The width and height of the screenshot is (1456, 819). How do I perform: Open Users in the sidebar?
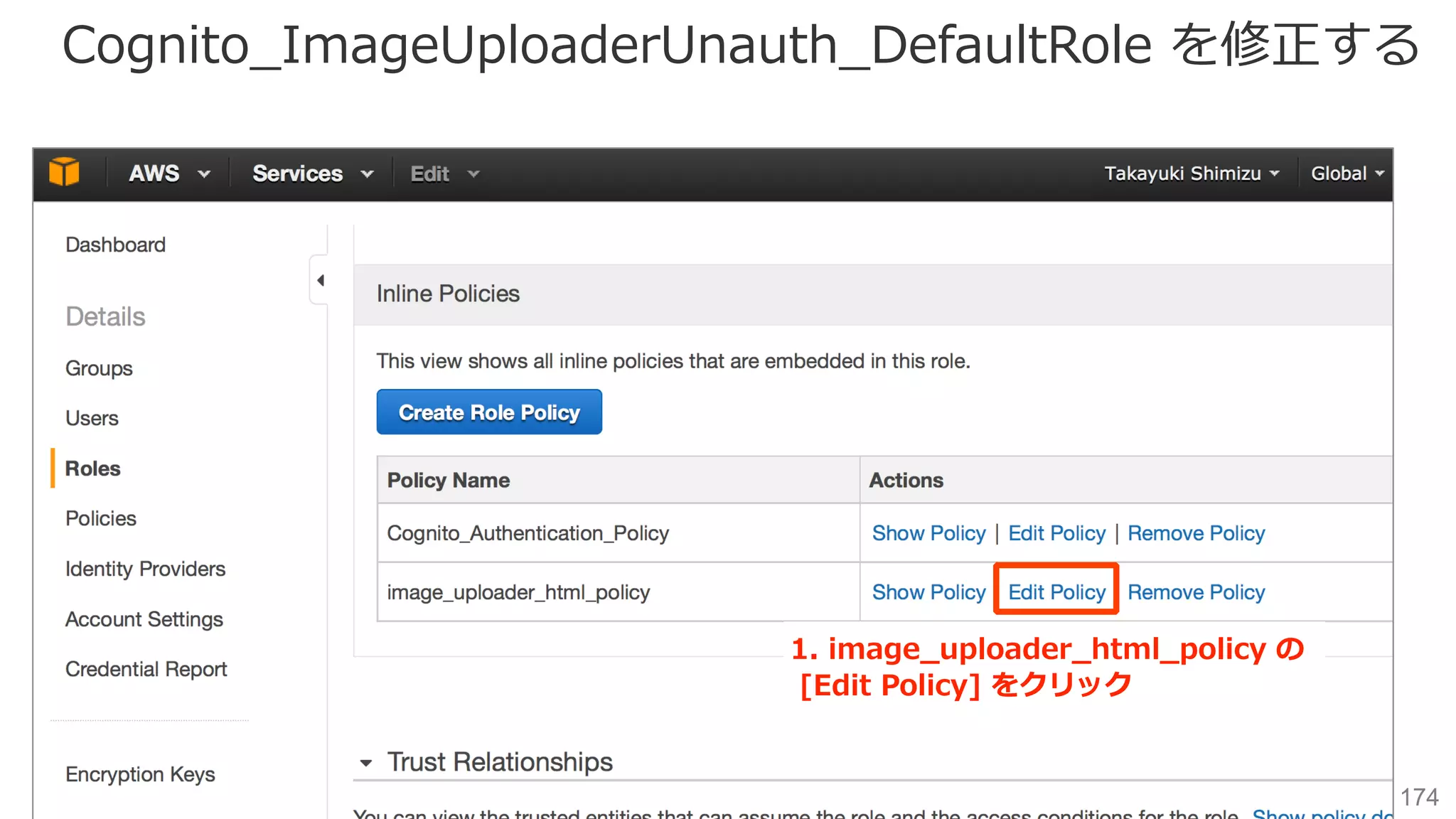point(92,418)
